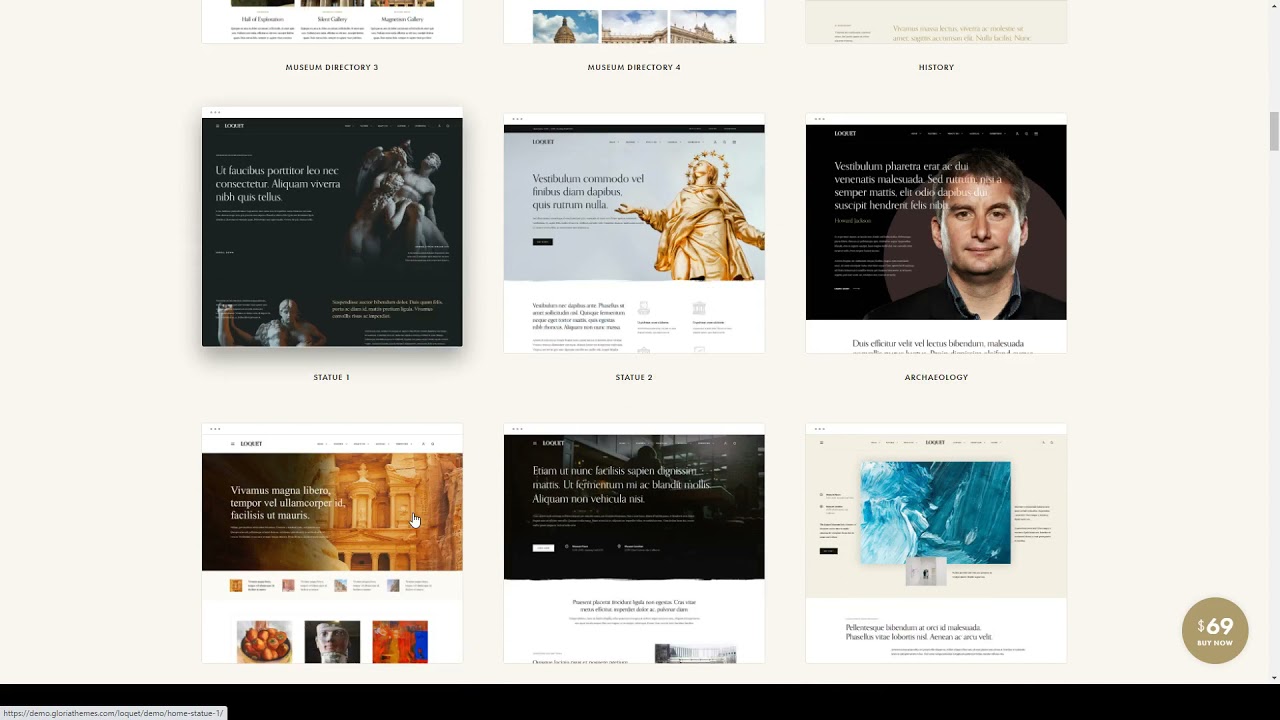Open the demo thumbnail with blue painting

[x=936, y=543]
